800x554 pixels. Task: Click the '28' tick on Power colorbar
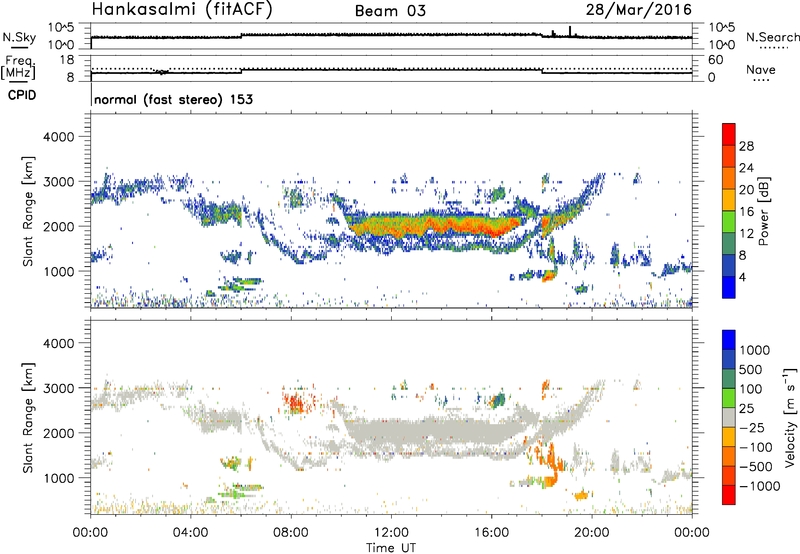746,146
